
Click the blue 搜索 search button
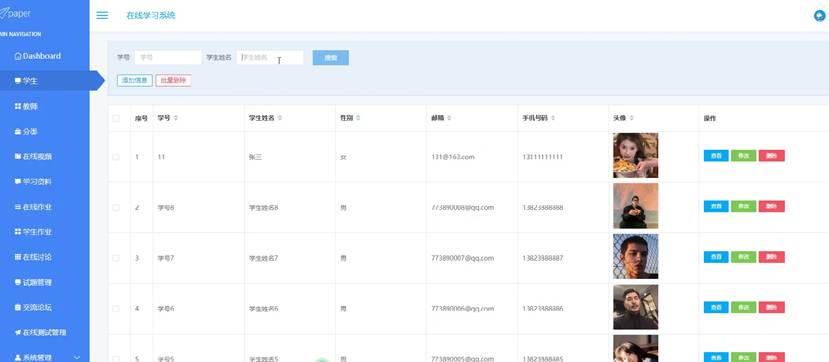coord(330,58)
